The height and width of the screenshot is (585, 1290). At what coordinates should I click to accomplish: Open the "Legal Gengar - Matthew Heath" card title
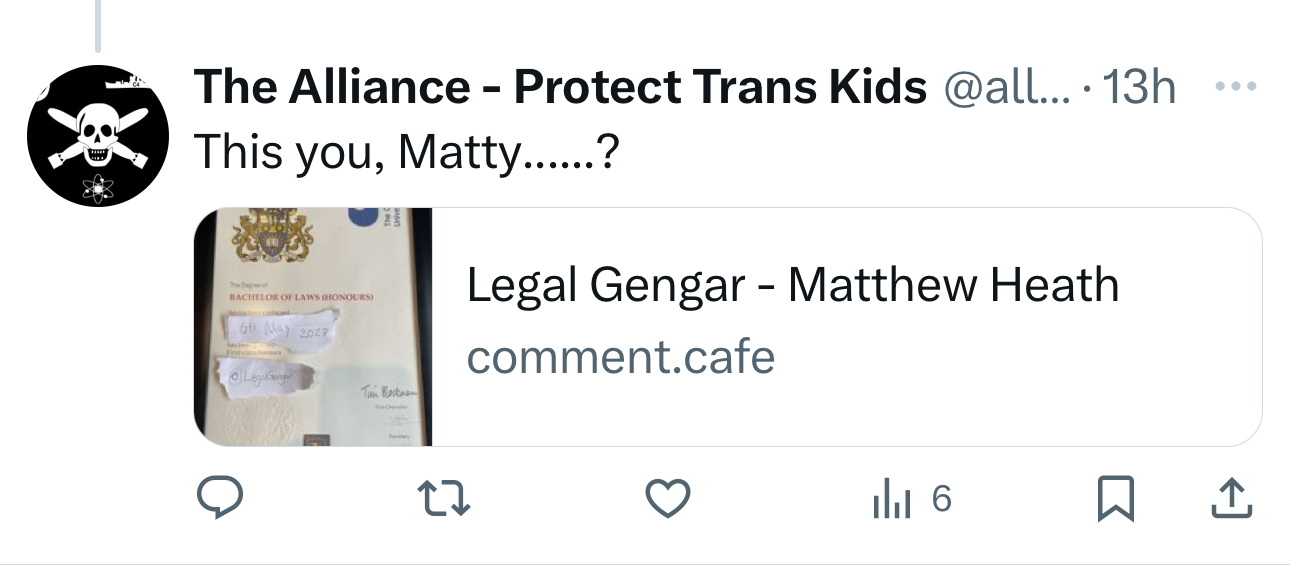[x=792, y=286]
